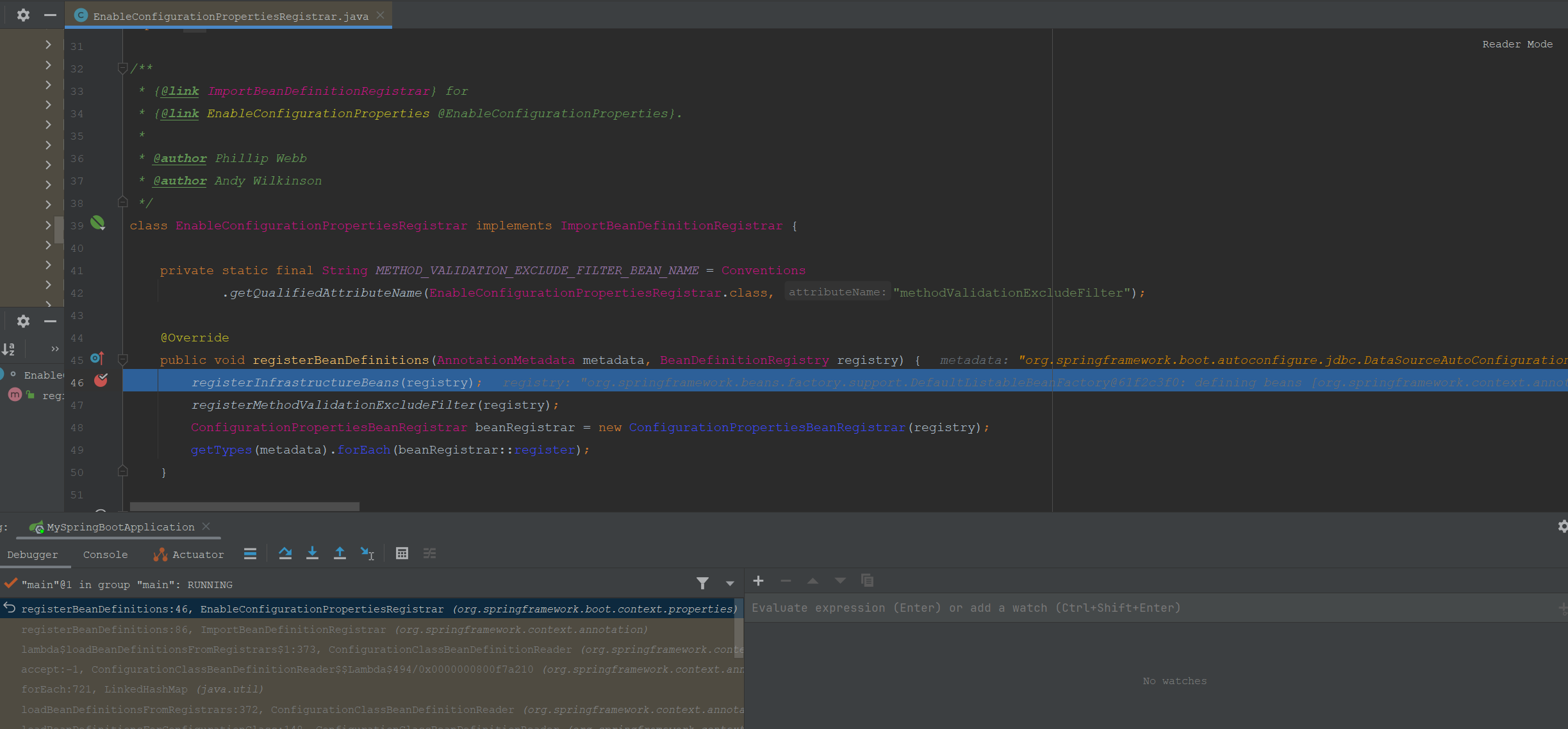This screenshot has height=729, width=1568.
Task: Click the Step Into icon
Action: [312, 553]
